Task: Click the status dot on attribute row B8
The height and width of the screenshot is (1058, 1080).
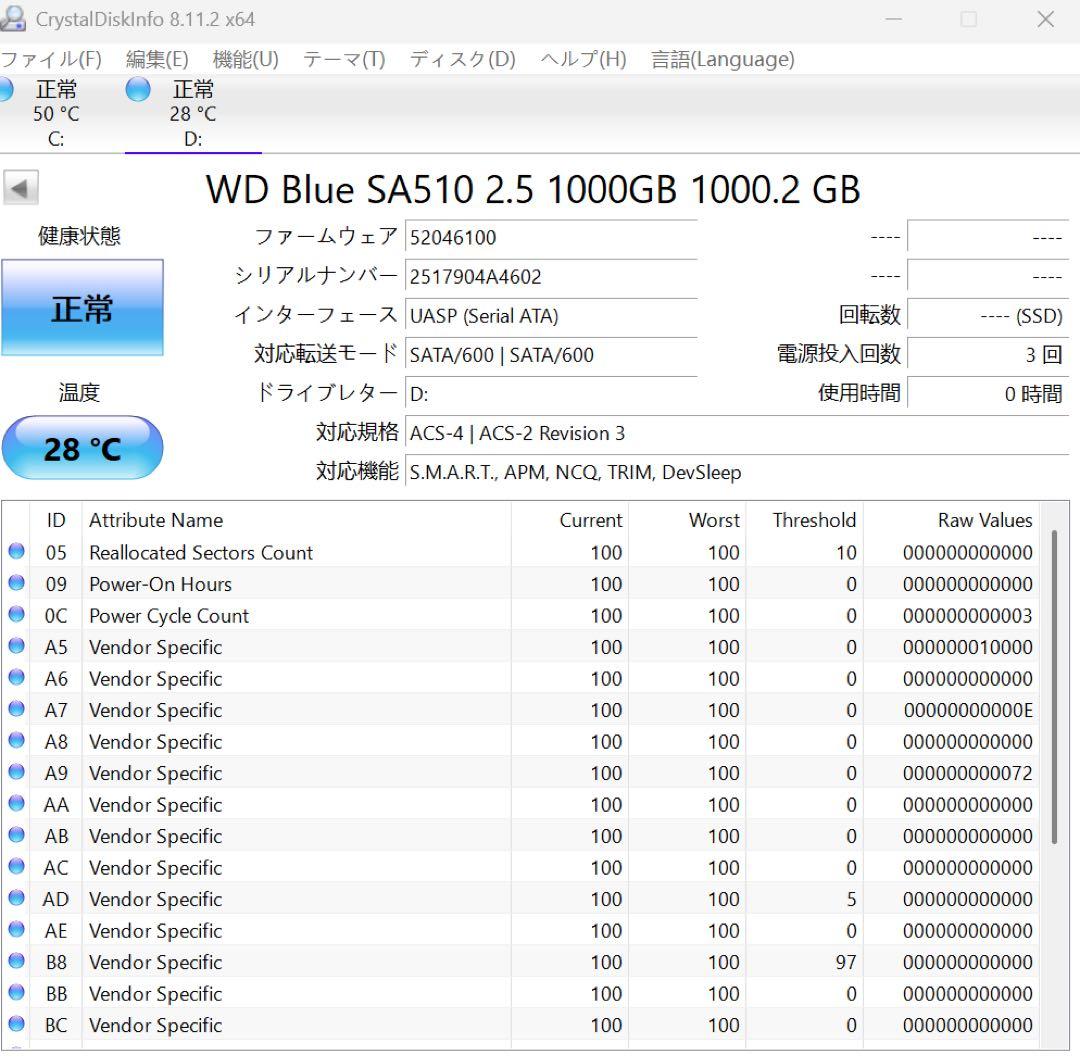Action: pyautogui.click(x=16, y=962)
